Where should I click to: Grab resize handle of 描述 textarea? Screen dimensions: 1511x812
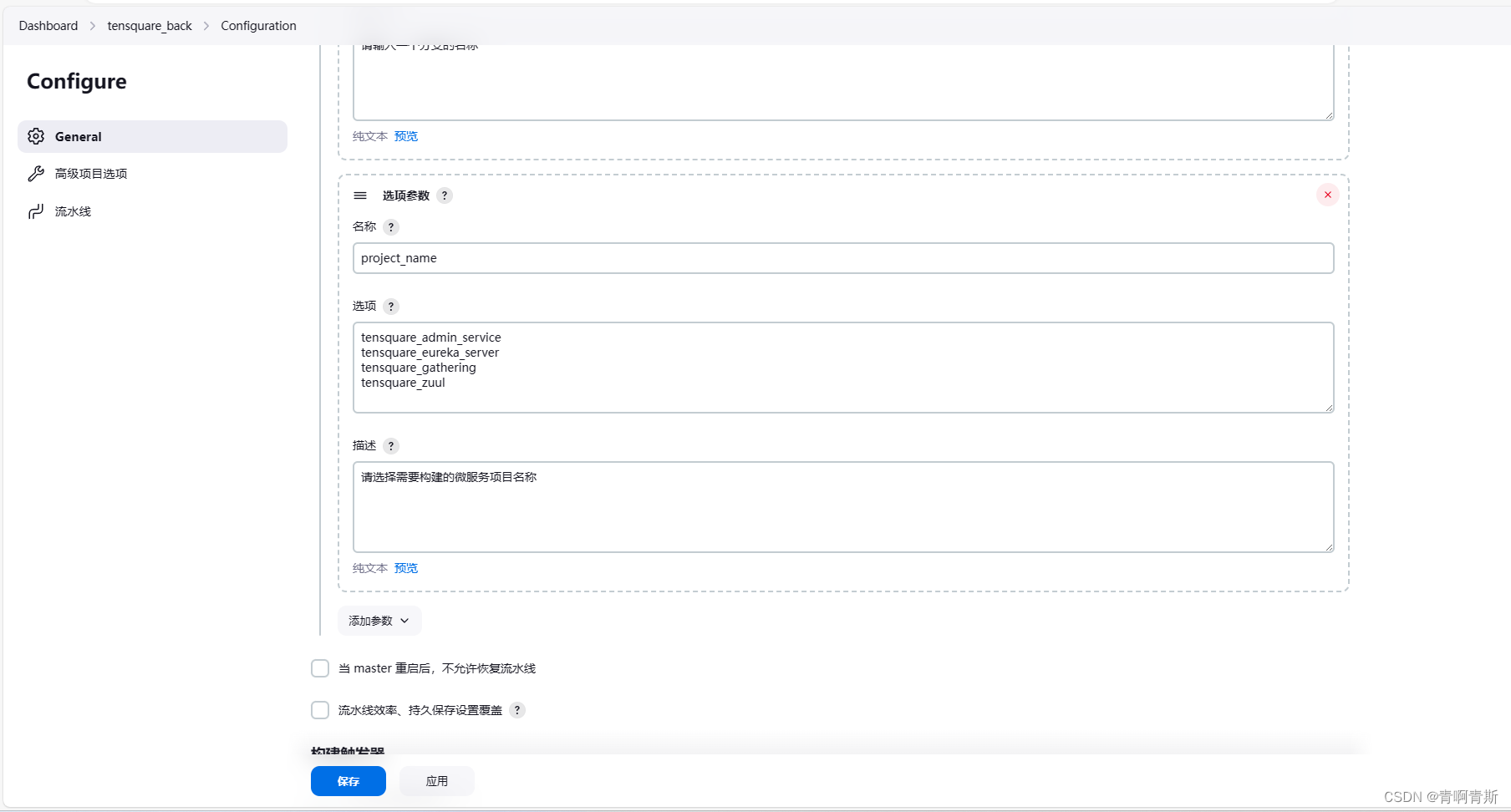[x=1329, y=547]
